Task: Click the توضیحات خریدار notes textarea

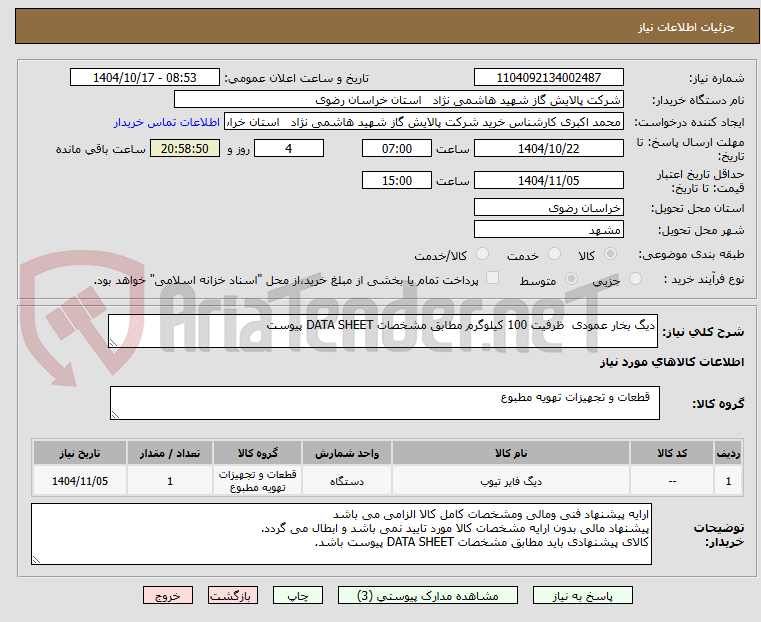Action: pos(341,534)
